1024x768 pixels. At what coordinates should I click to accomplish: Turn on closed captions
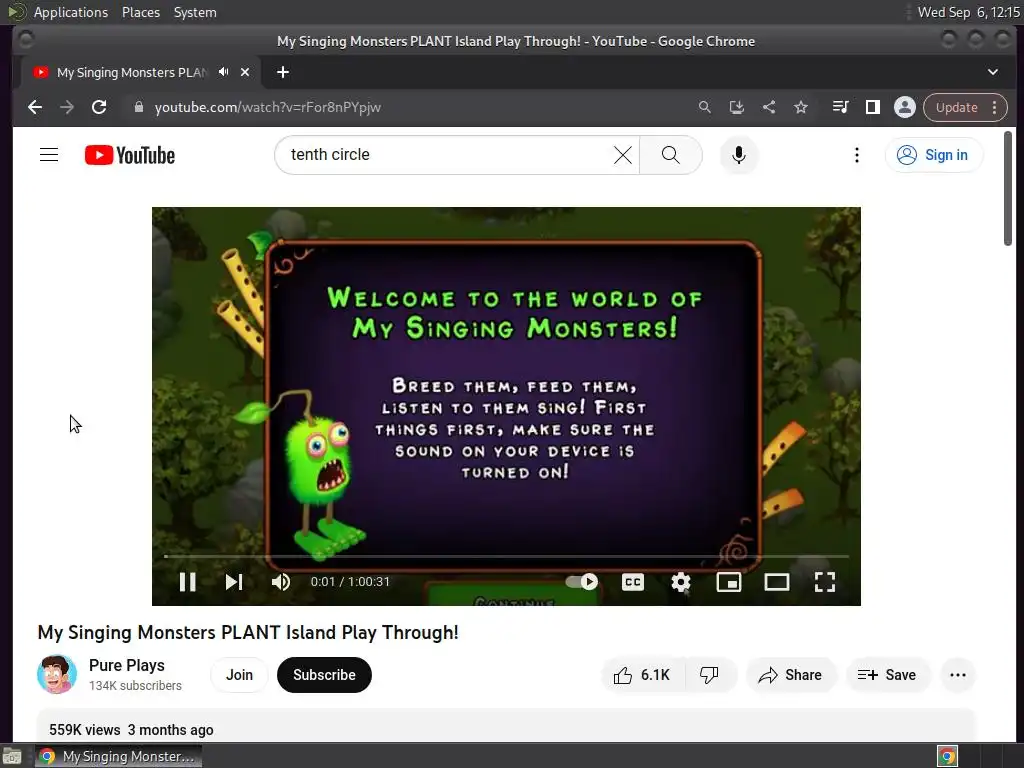(x=632, y=582)
